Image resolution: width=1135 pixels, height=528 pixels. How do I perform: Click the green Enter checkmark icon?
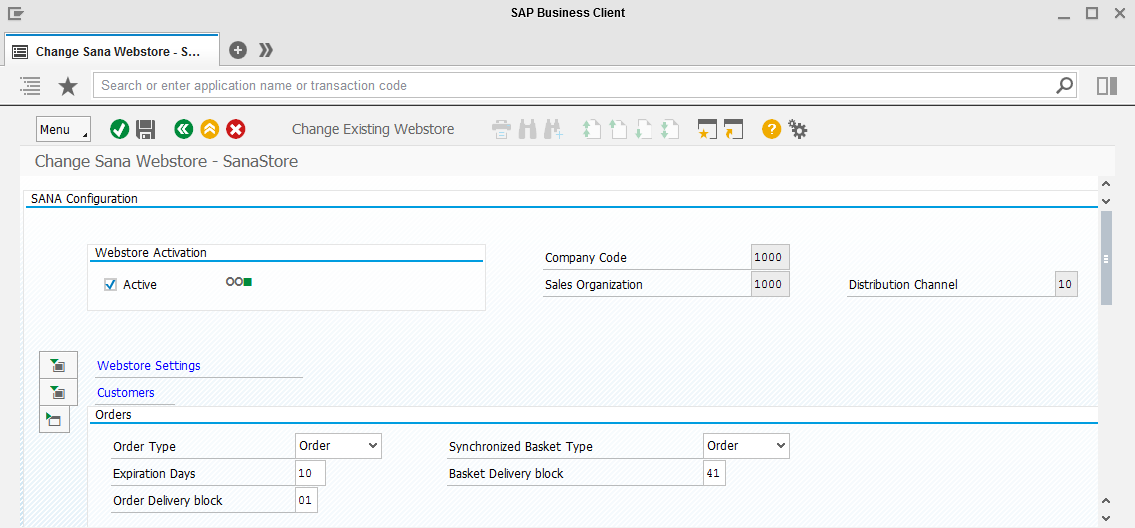pos(119,130)
